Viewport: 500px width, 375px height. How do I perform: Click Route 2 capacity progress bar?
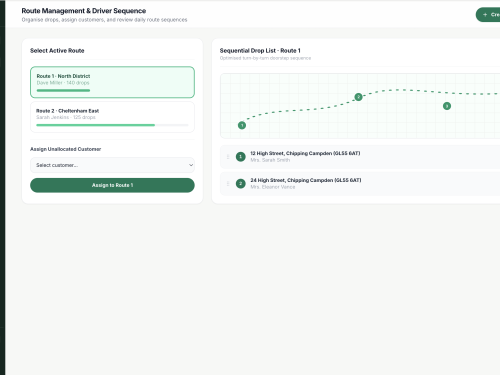coord(112,125)
